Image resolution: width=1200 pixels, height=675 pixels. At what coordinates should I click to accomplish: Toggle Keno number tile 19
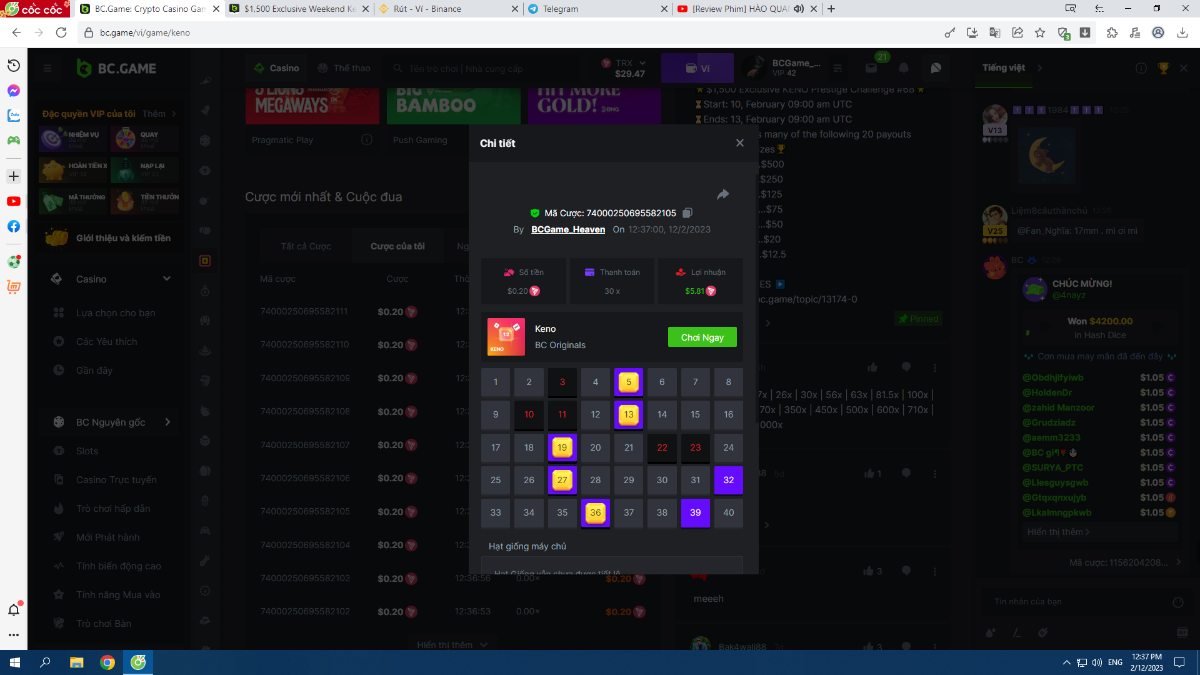(562, 447)
